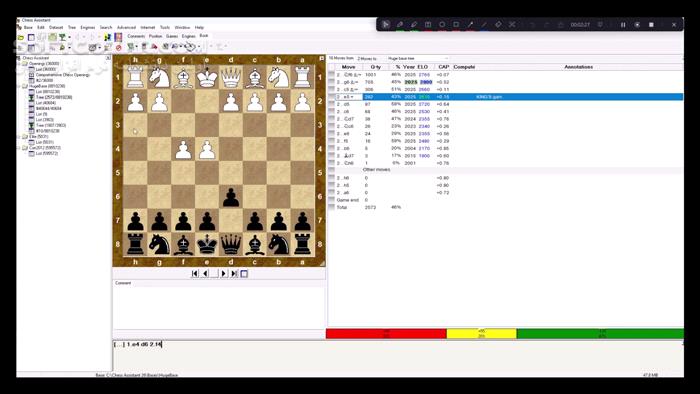Click the yellow segment of the result bar

[x=482, y=334]
